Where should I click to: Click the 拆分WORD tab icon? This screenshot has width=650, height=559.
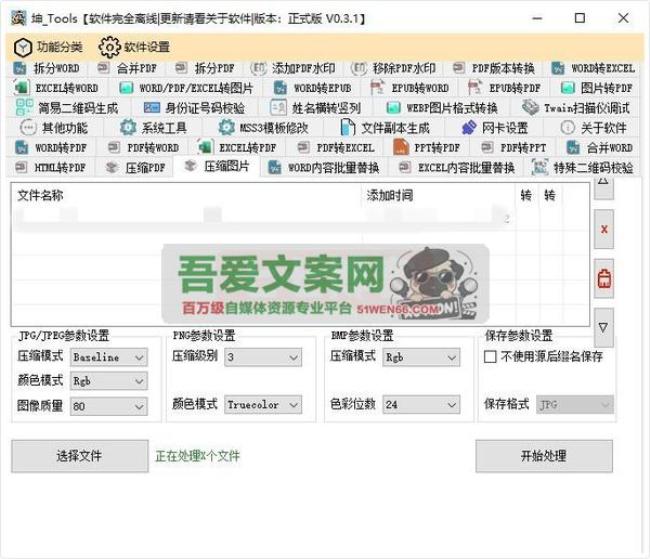tap(20, 68)
